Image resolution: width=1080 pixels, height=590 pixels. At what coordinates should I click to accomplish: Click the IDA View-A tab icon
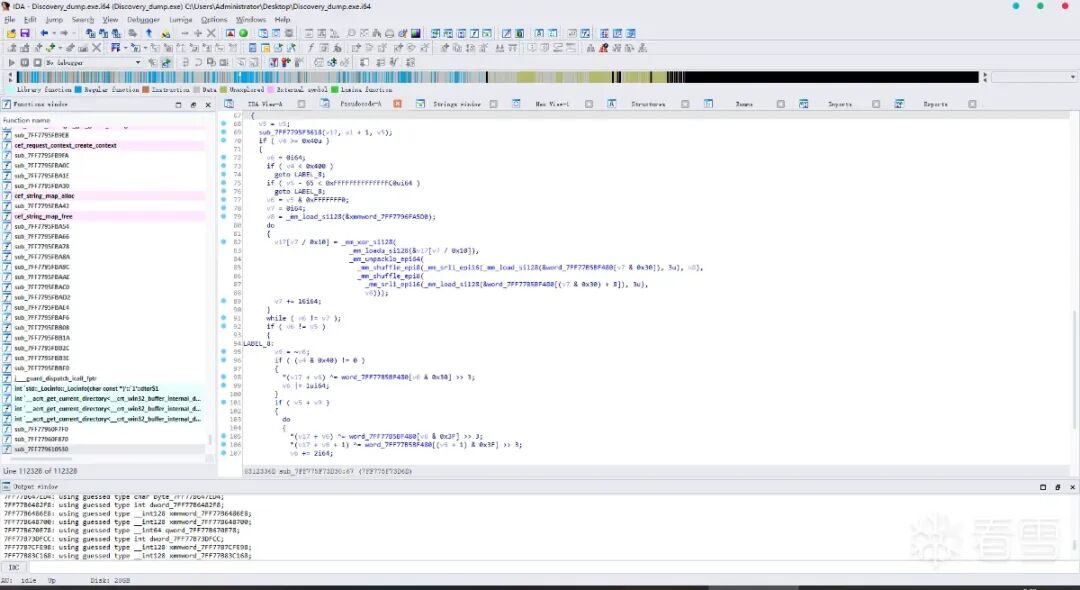tap(229, 104)
